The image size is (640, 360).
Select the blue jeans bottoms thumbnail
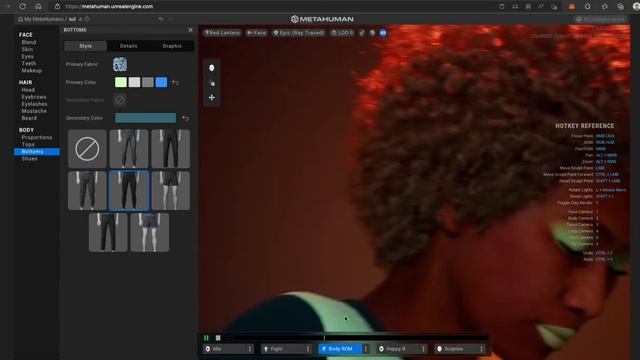129,149
